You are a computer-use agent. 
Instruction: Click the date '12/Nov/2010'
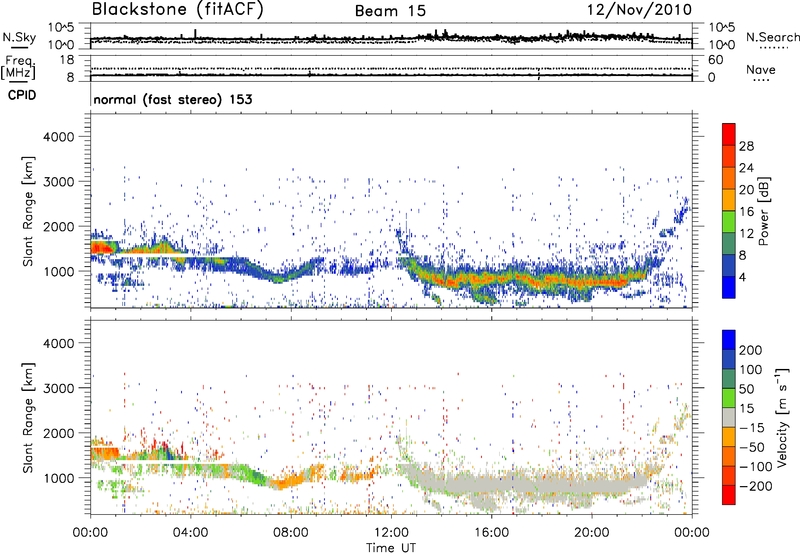point(639,9)
